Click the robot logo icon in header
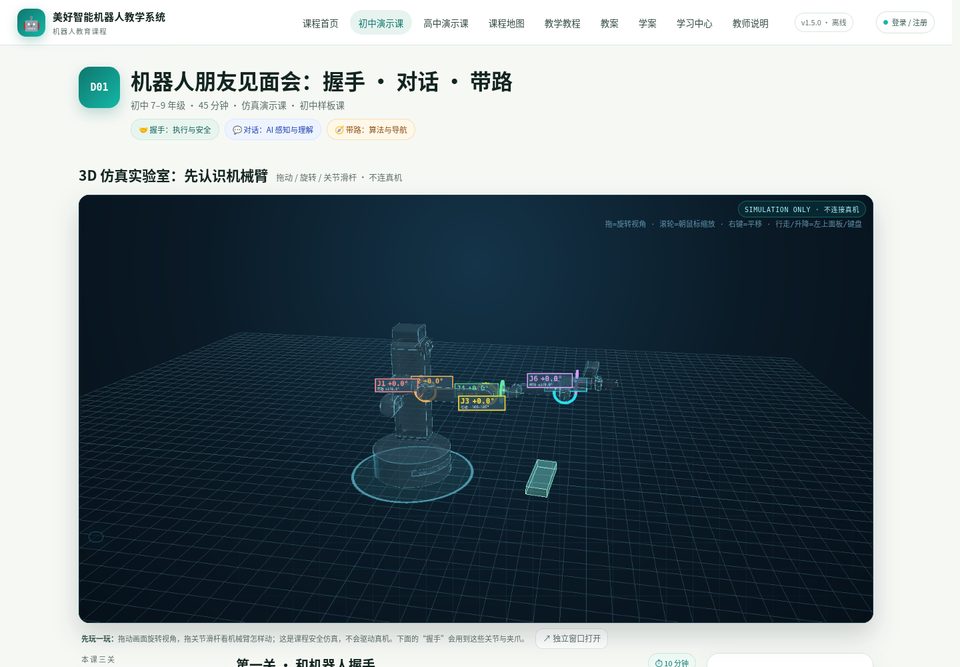 31,23
